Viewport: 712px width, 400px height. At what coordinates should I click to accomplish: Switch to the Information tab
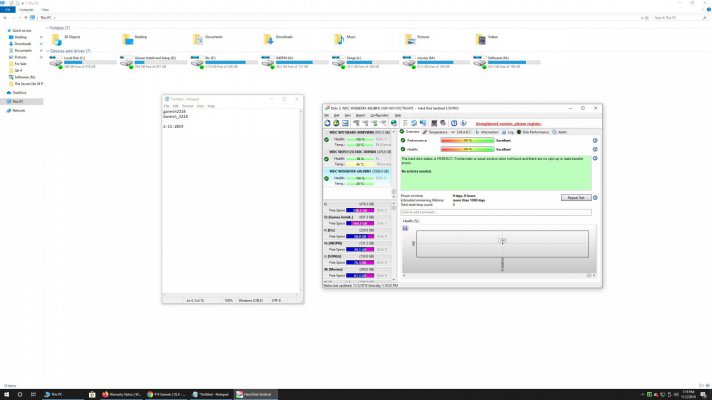[487, 132]
